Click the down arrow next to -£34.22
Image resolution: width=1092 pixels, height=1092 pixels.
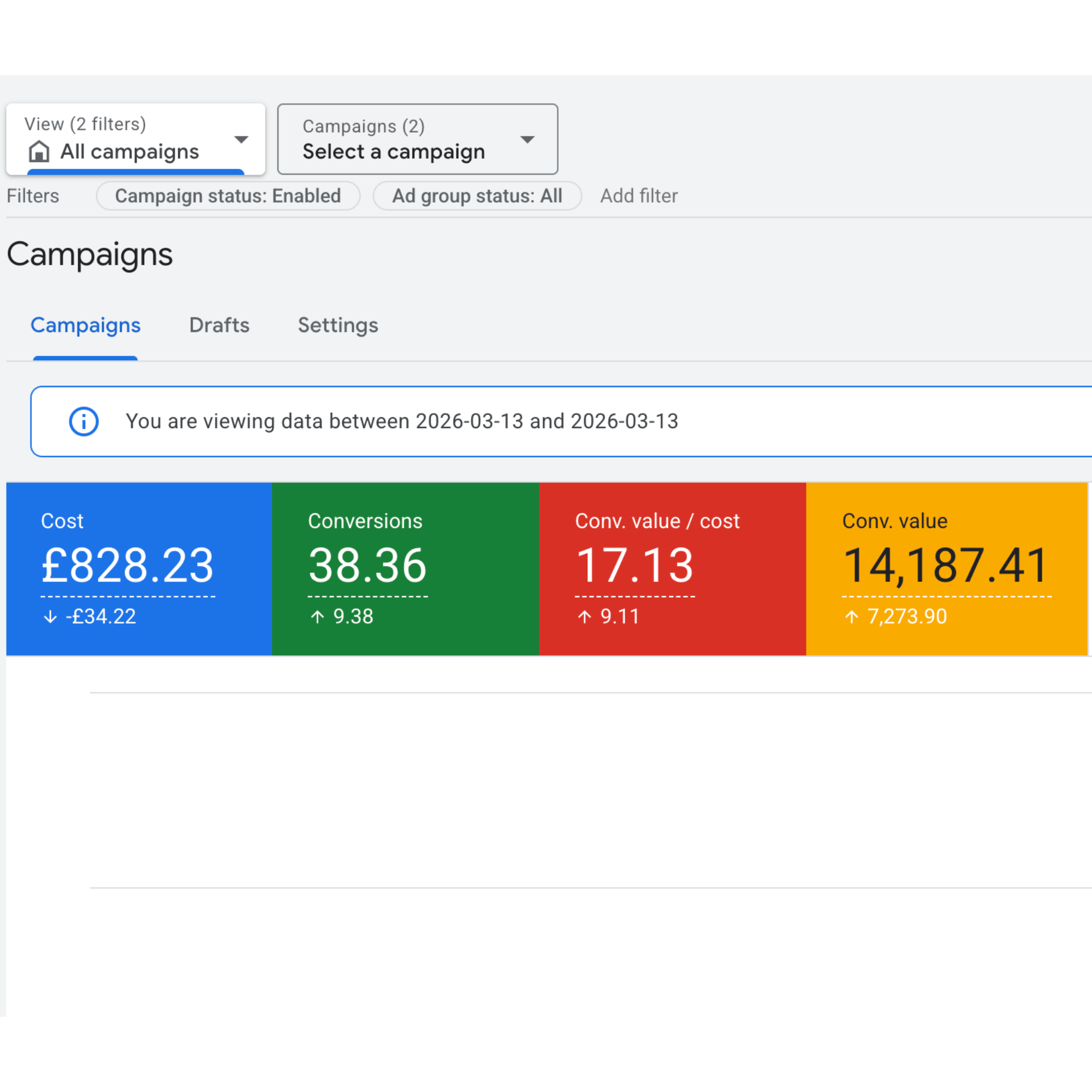(x=50, y=616)
